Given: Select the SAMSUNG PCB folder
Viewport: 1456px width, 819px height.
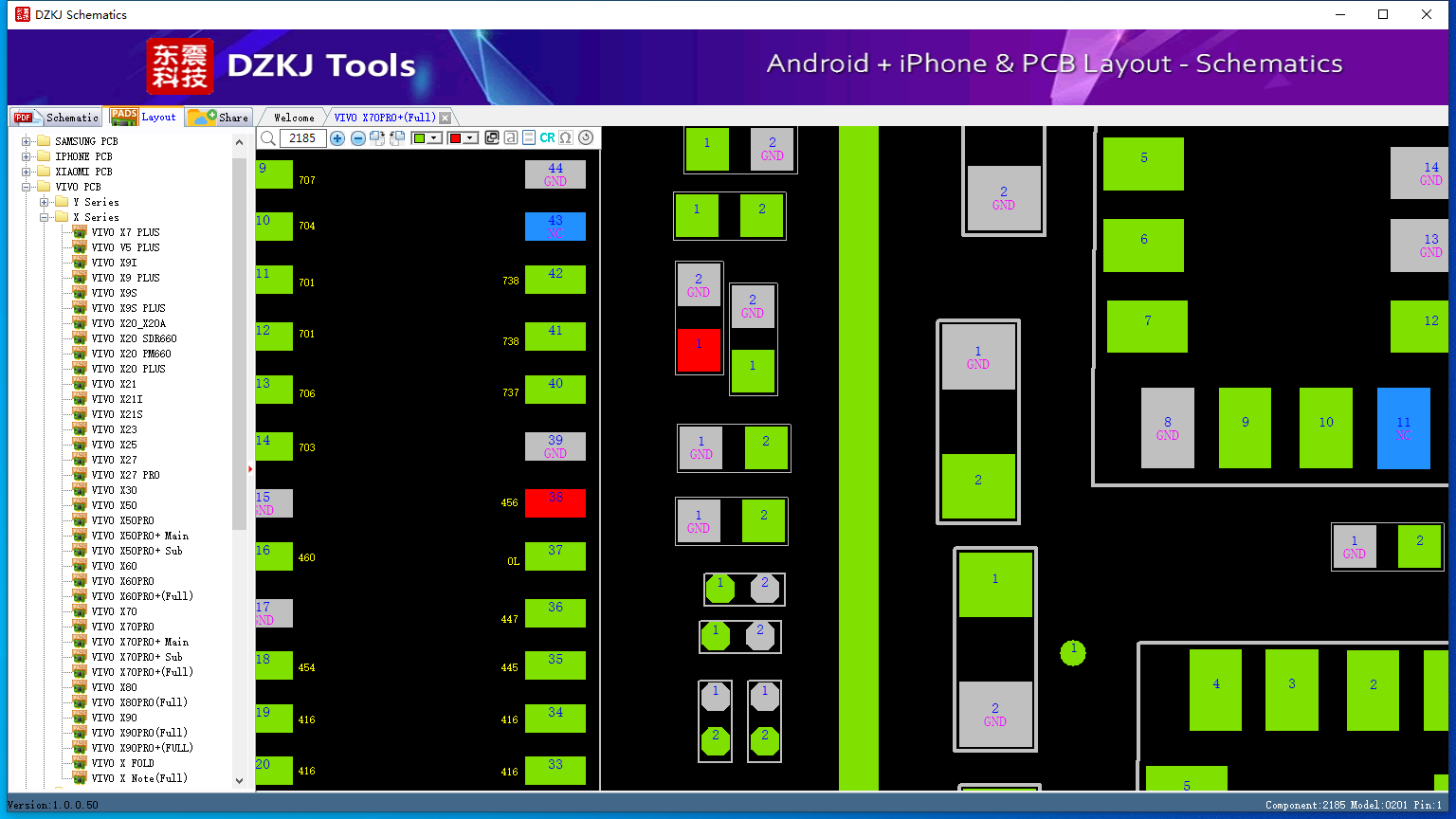Looking at the screenshot, I should [x=86, y=141].
